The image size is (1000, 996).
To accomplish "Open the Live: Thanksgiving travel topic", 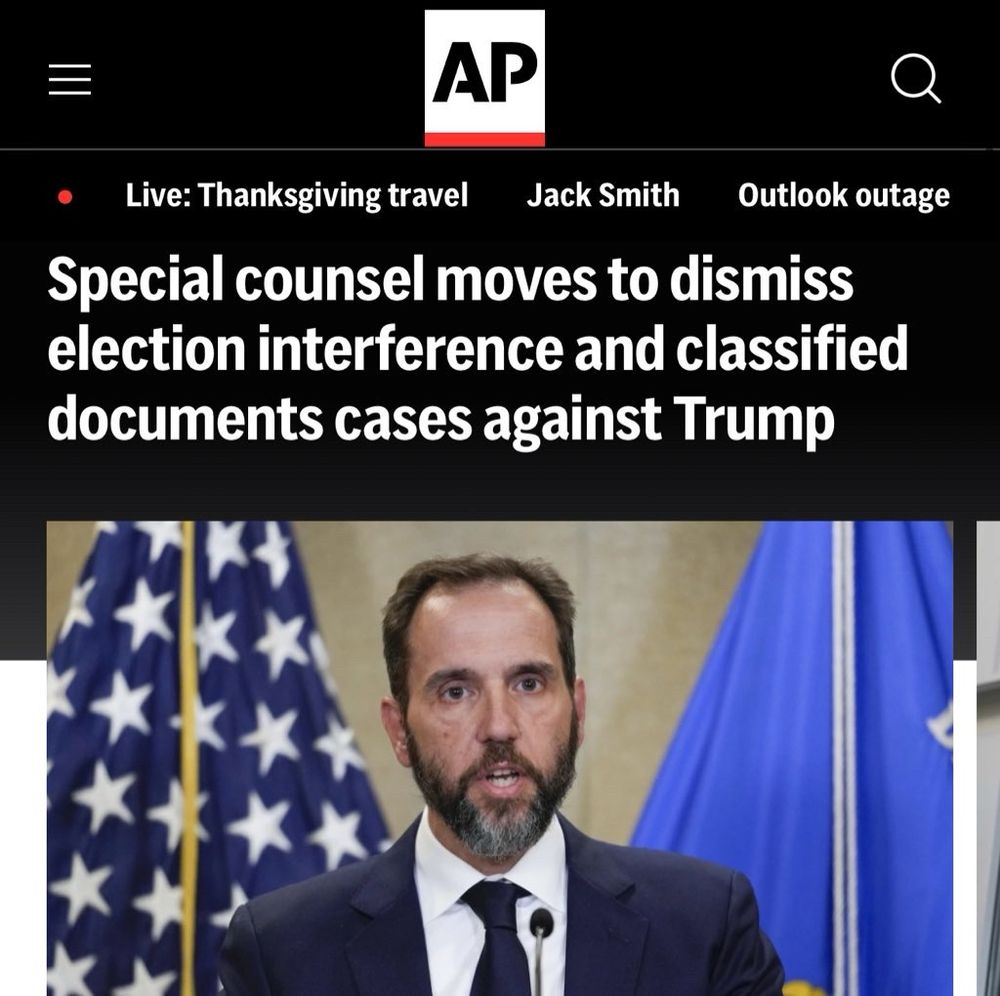I will pos(297,195).
